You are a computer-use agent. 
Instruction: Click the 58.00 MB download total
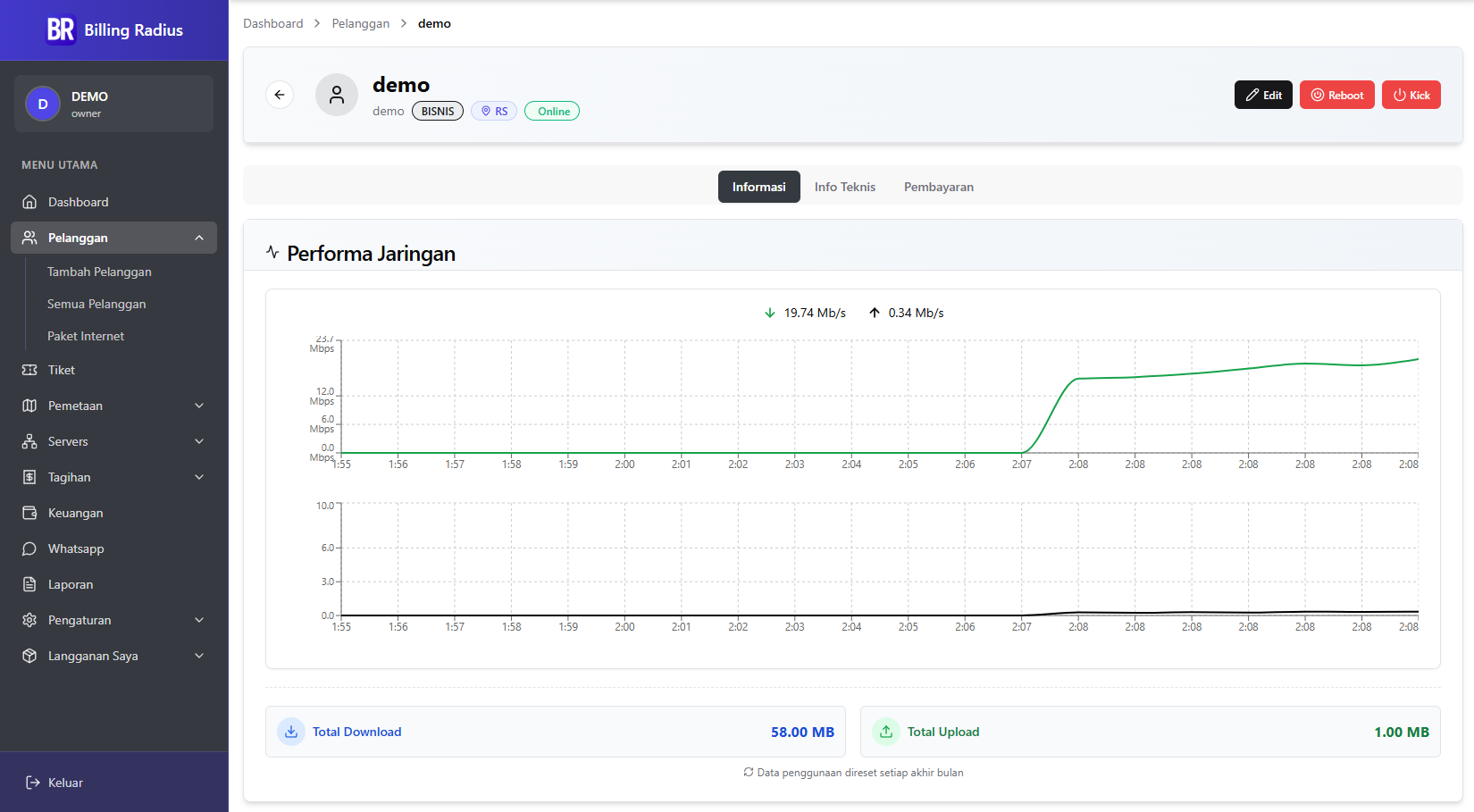click(x=802, y=732)
